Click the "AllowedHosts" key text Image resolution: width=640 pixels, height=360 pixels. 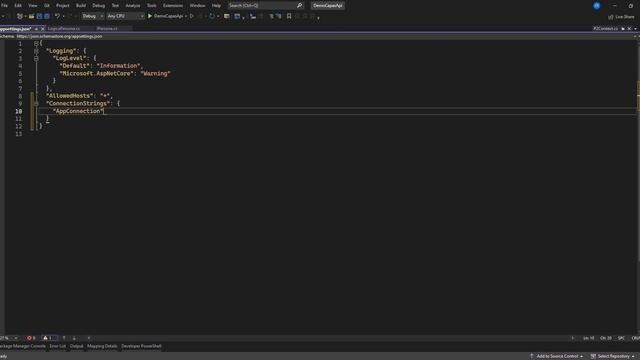(x=70, y=96)
